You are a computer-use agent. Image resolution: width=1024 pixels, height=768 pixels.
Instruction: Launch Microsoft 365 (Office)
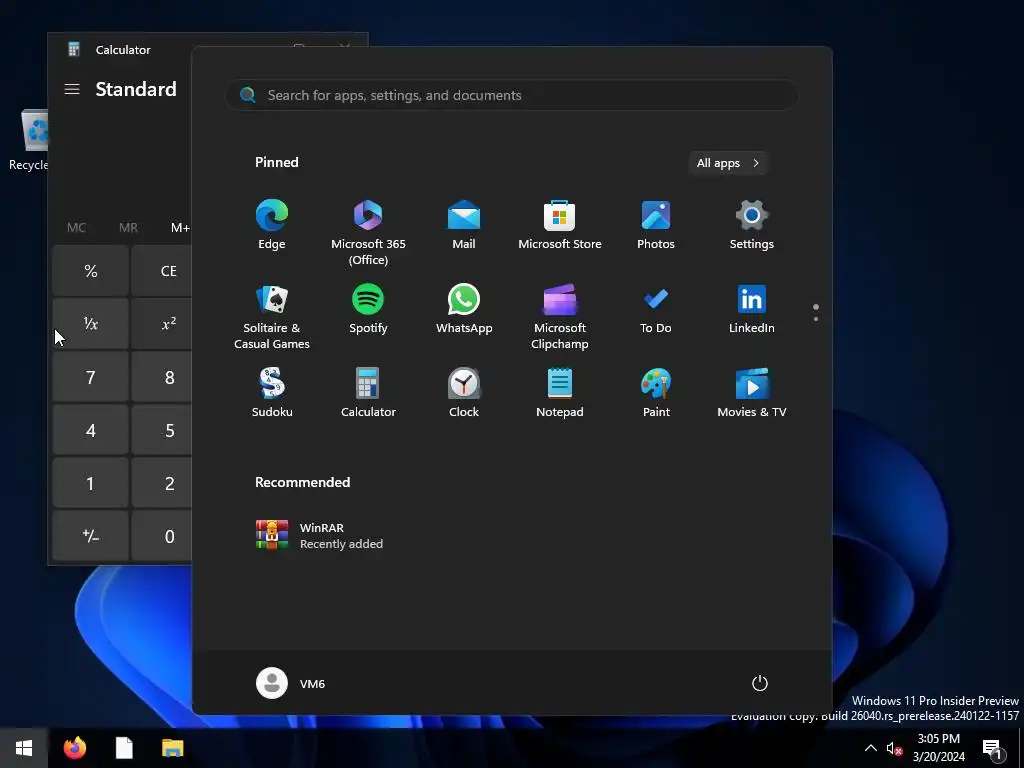(x=368, y=232)
